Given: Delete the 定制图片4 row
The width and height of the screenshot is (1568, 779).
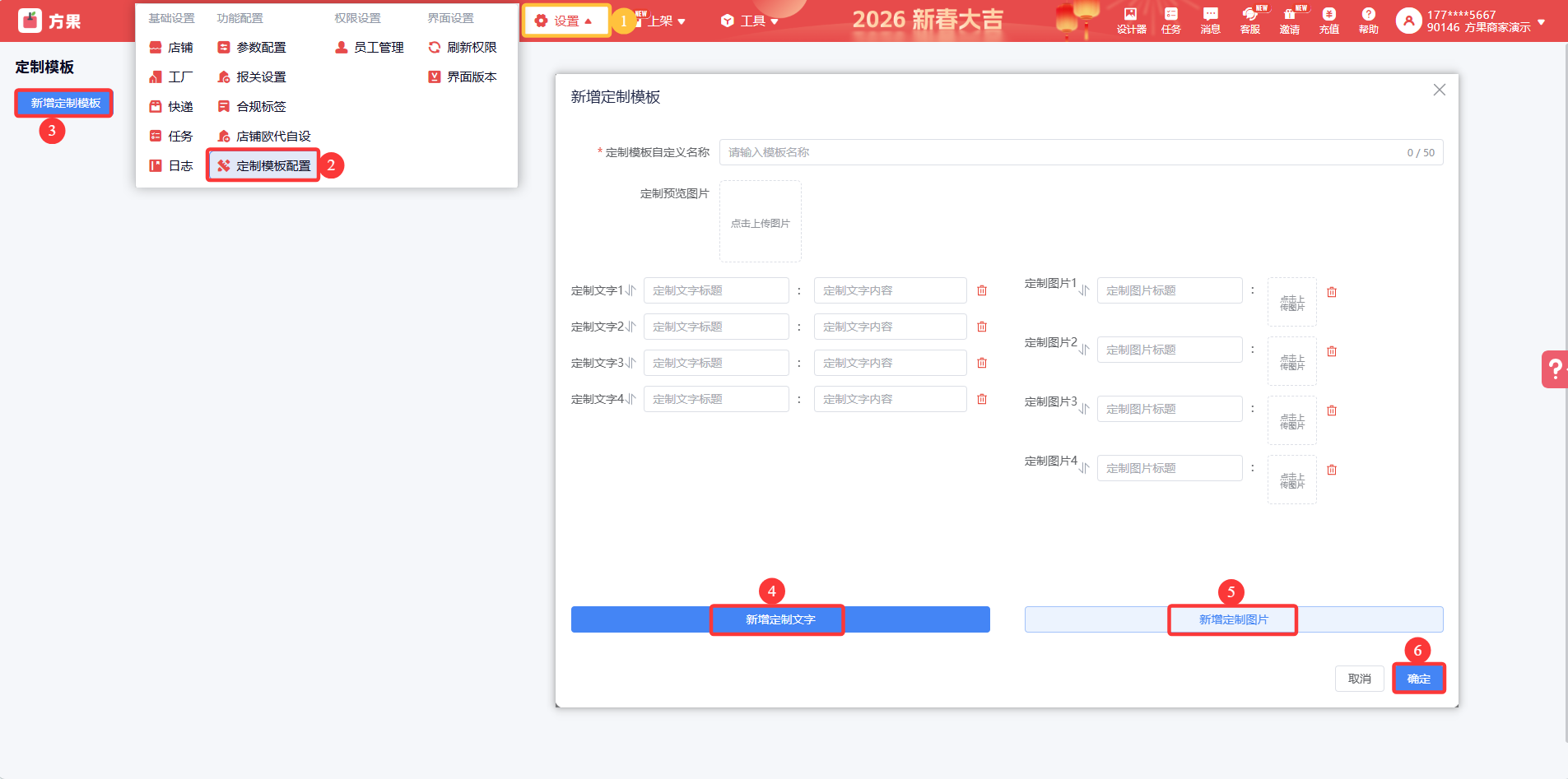Looking at the screenshot, I should click(x=1332, y=470).
